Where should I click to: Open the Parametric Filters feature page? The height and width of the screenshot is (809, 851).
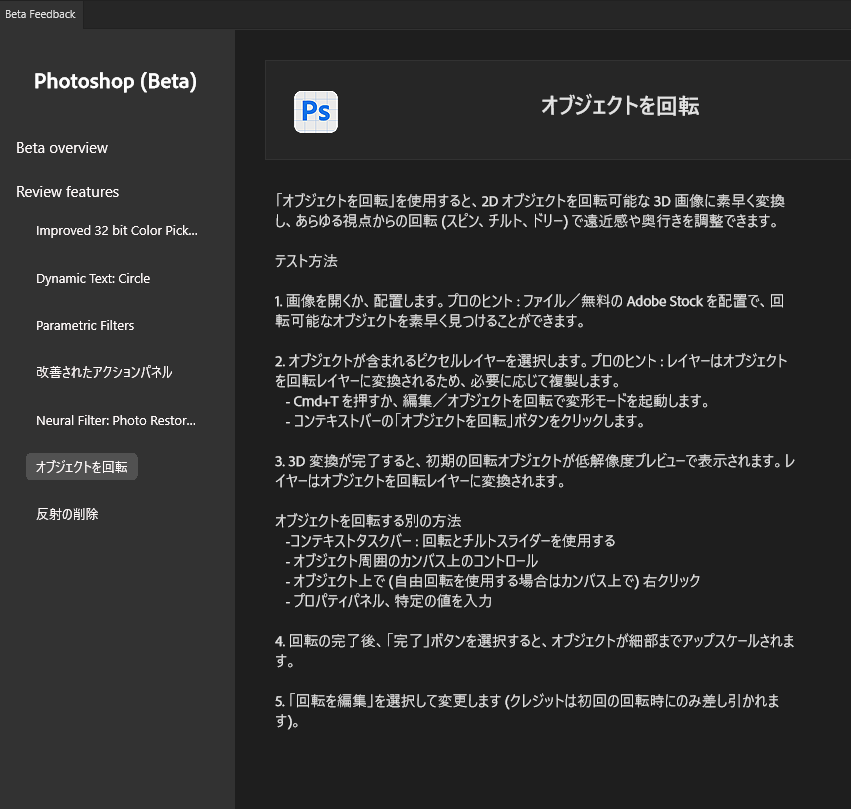click(85, 325)
